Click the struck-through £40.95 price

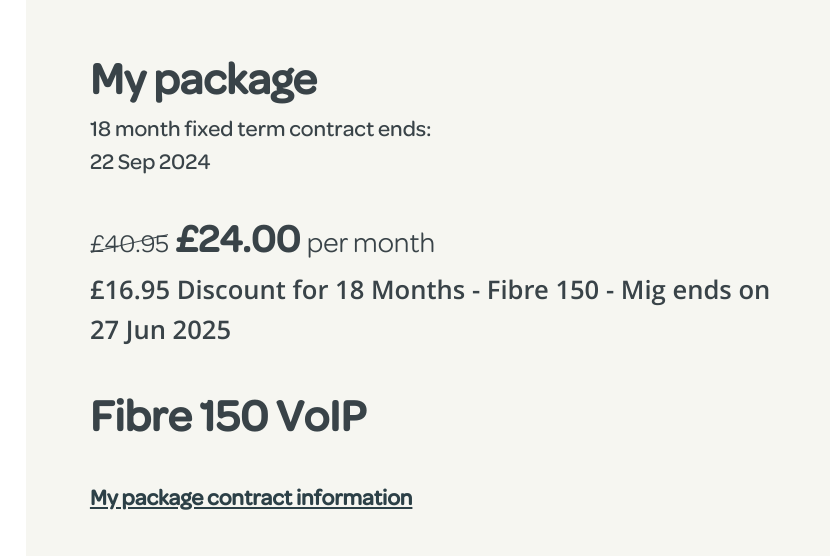pos(129,243)
